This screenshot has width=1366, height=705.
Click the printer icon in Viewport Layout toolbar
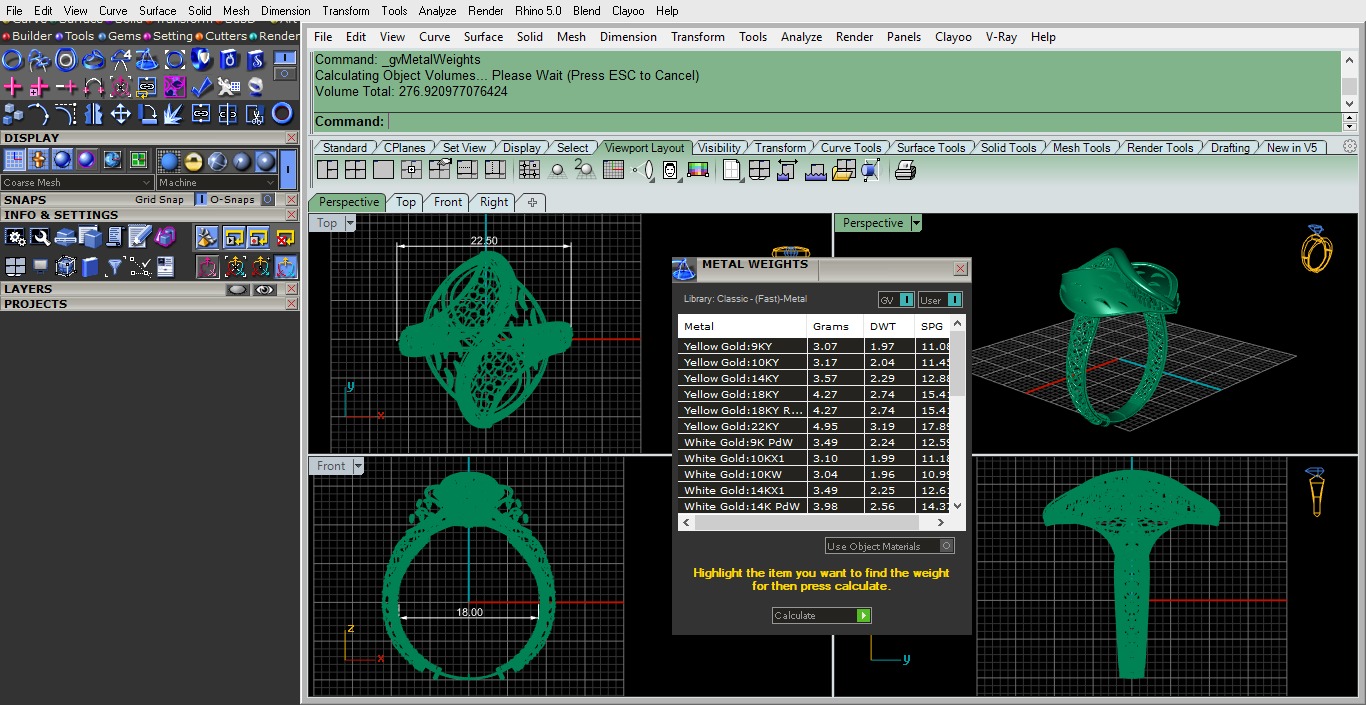[905, 170]
